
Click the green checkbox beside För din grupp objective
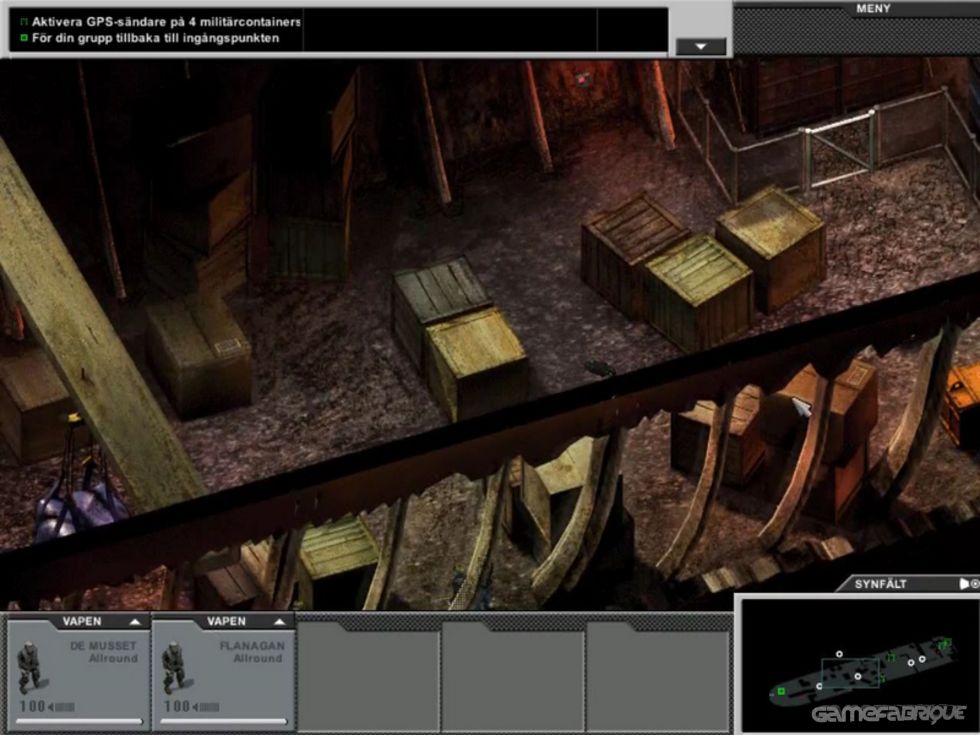pos(24,38)
